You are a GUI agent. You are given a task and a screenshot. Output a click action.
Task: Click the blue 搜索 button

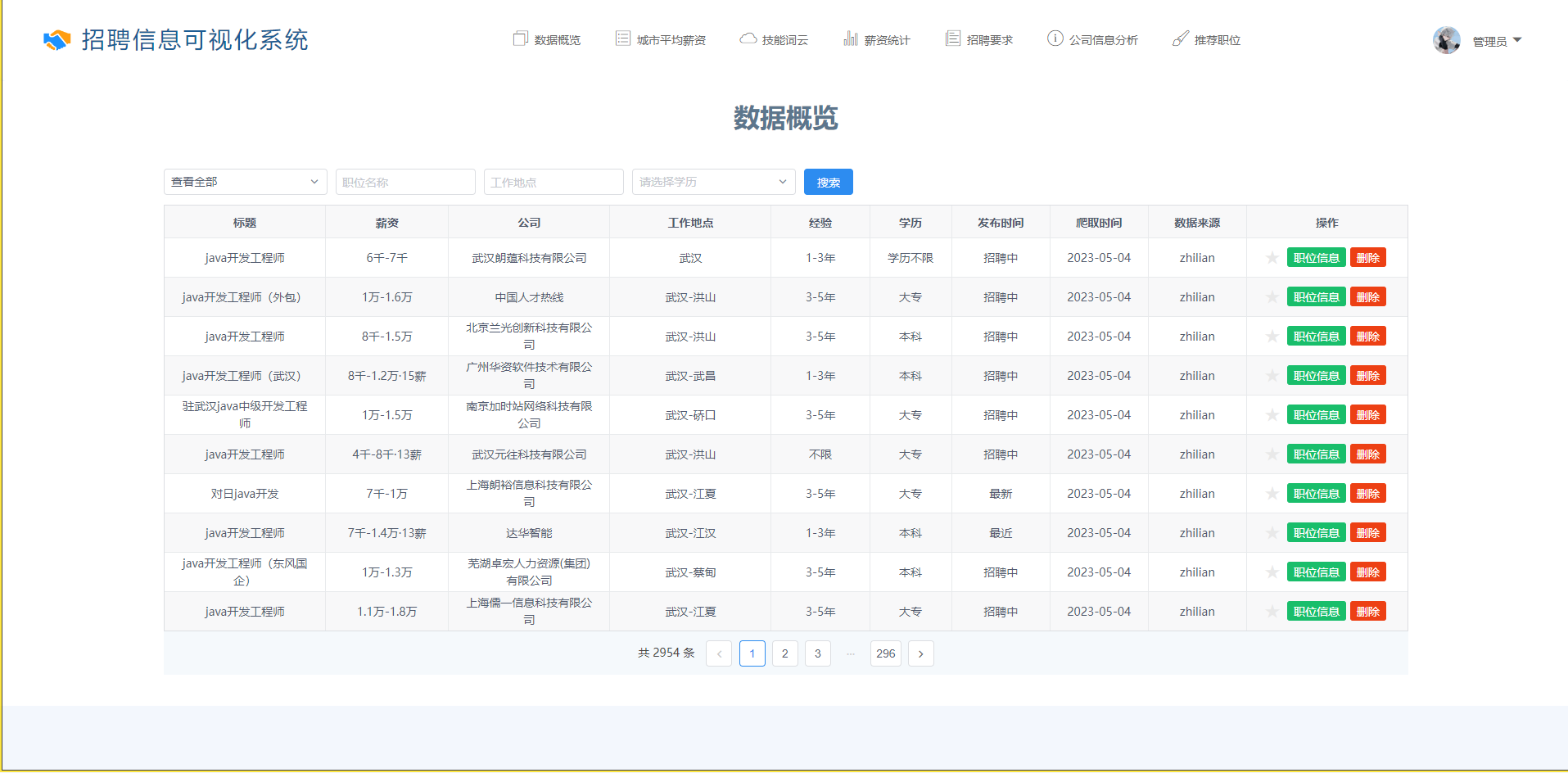point(829,182)
